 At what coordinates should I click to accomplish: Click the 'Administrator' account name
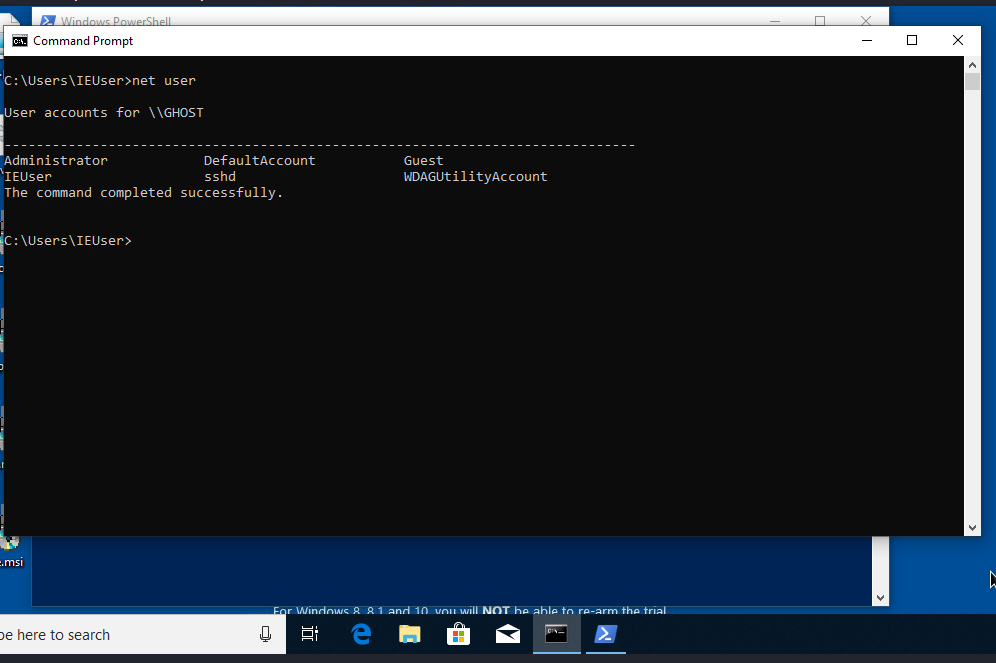click(x=56, y=161)
